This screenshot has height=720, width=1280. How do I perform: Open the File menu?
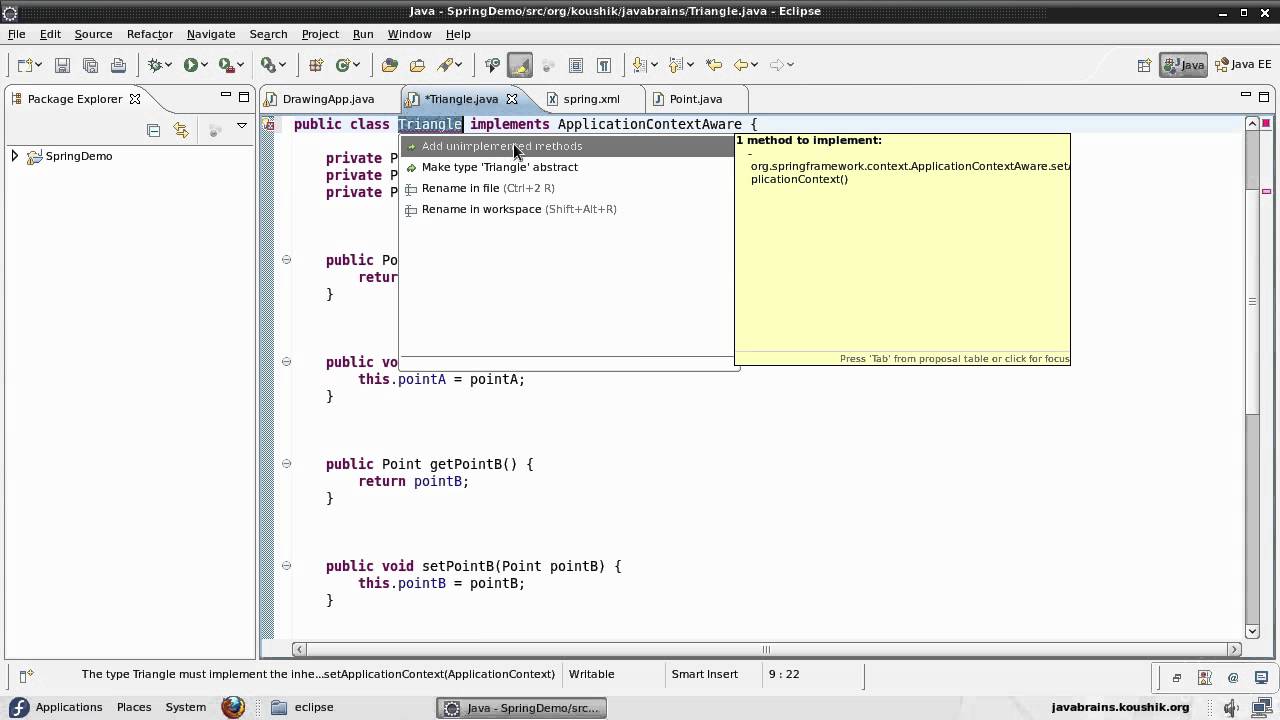click(17, 34)
